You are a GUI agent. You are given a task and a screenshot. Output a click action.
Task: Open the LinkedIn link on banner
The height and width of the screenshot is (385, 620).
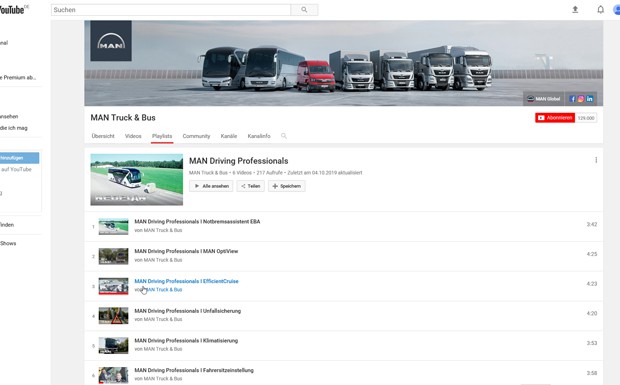coord(590,99)
